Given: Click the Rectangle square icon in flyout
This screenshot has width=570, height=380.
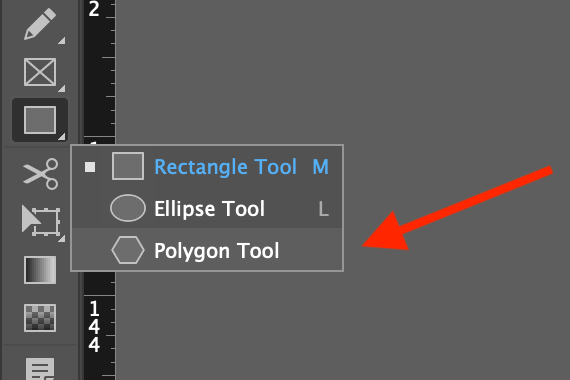Looking at the screenshot, I should [x=128, y=166].
